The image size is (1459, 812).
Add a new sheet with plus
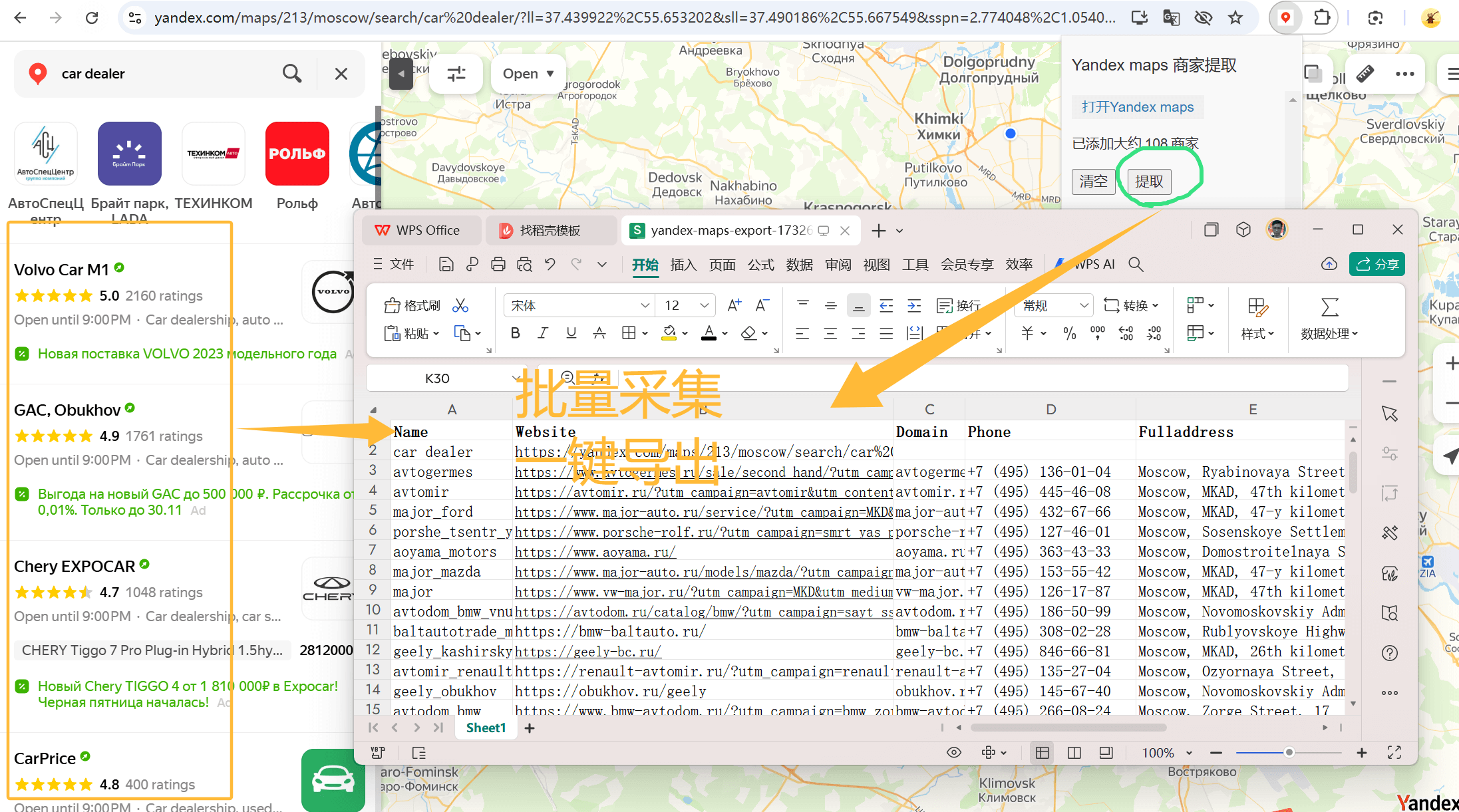coord(530,728)
